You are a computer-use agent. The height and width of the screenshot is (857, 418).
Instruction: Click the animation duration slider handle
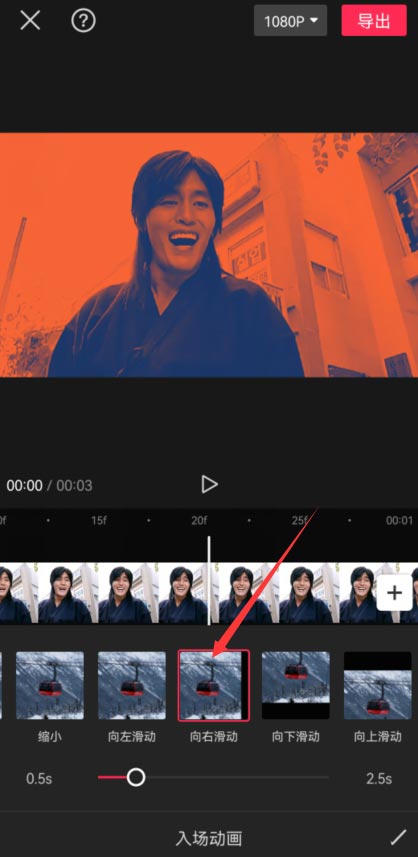pyautogui.click(x=136, y=777)
